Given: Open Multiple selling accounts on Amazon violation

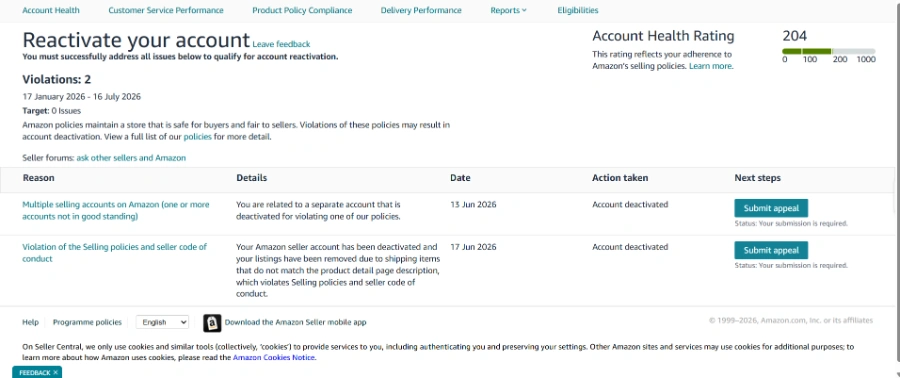Looking at the screenshot, I should (x=115, y=211).
